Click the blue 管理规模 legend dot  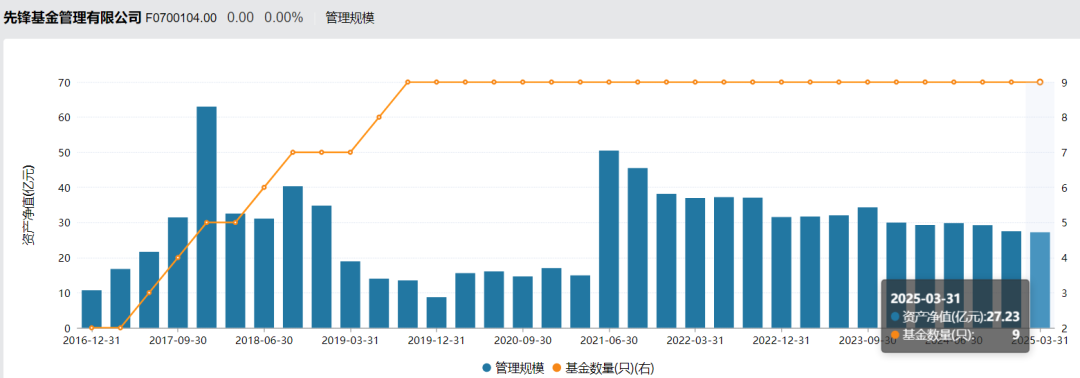(487, 369)
